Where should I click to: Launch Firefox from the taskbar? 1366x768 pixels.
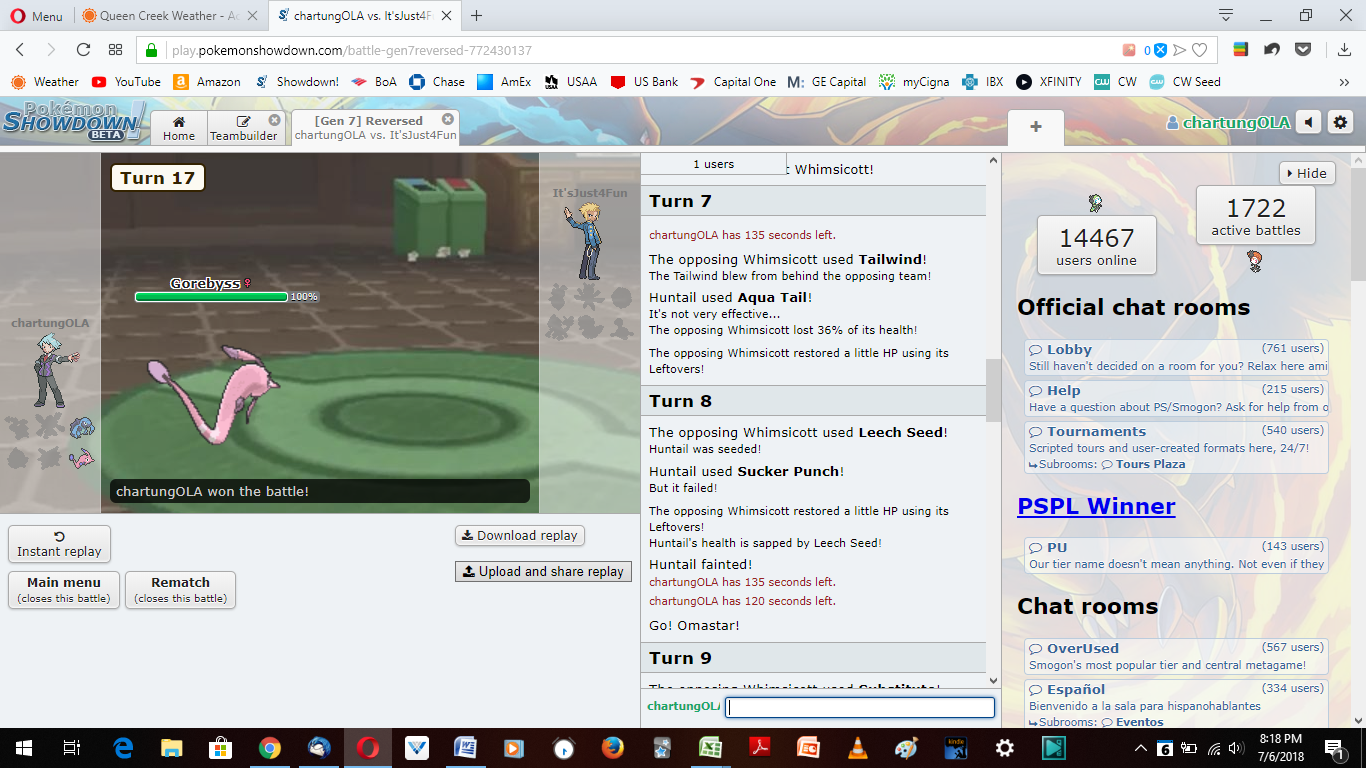pos(613,748)
